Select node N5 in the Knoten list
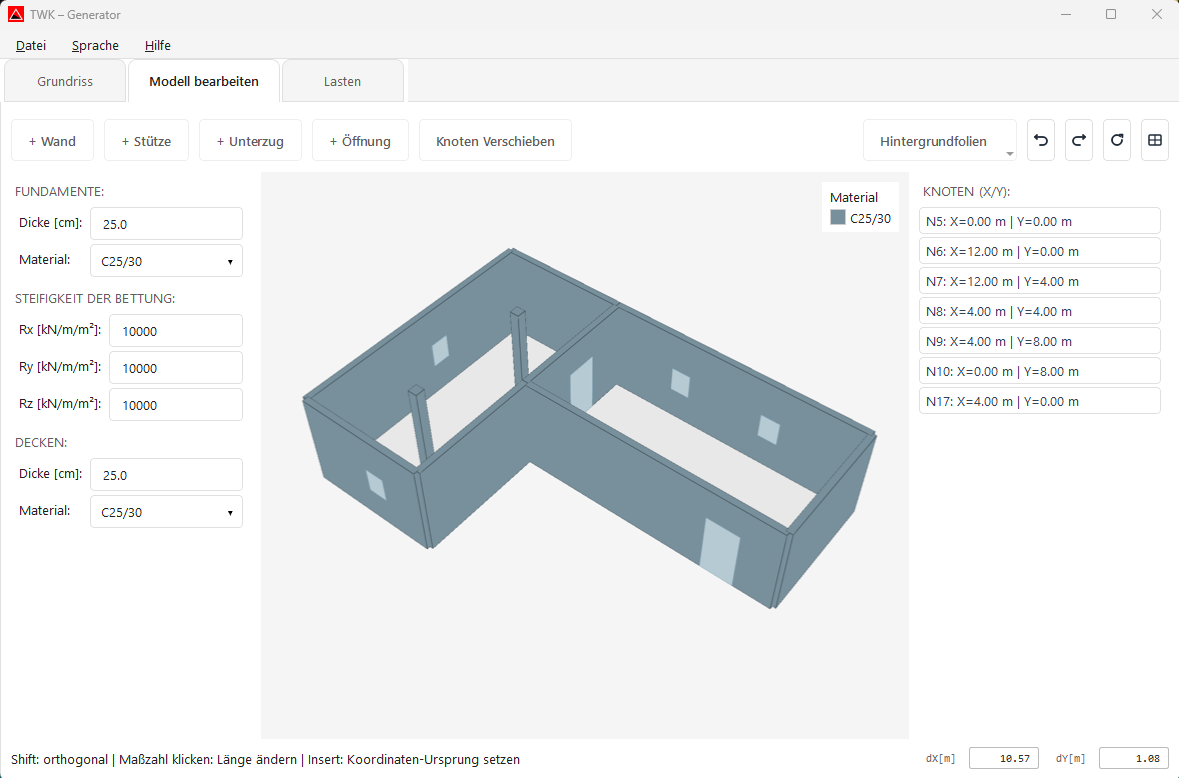 1039,220
